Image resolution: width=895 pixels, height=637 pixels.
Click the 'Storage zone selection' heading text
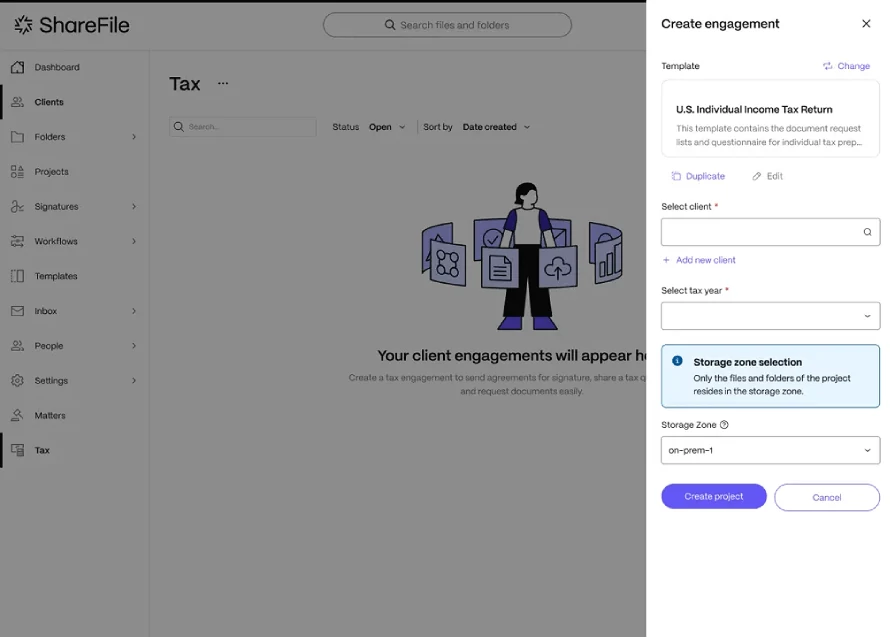[x=748, y=362]
